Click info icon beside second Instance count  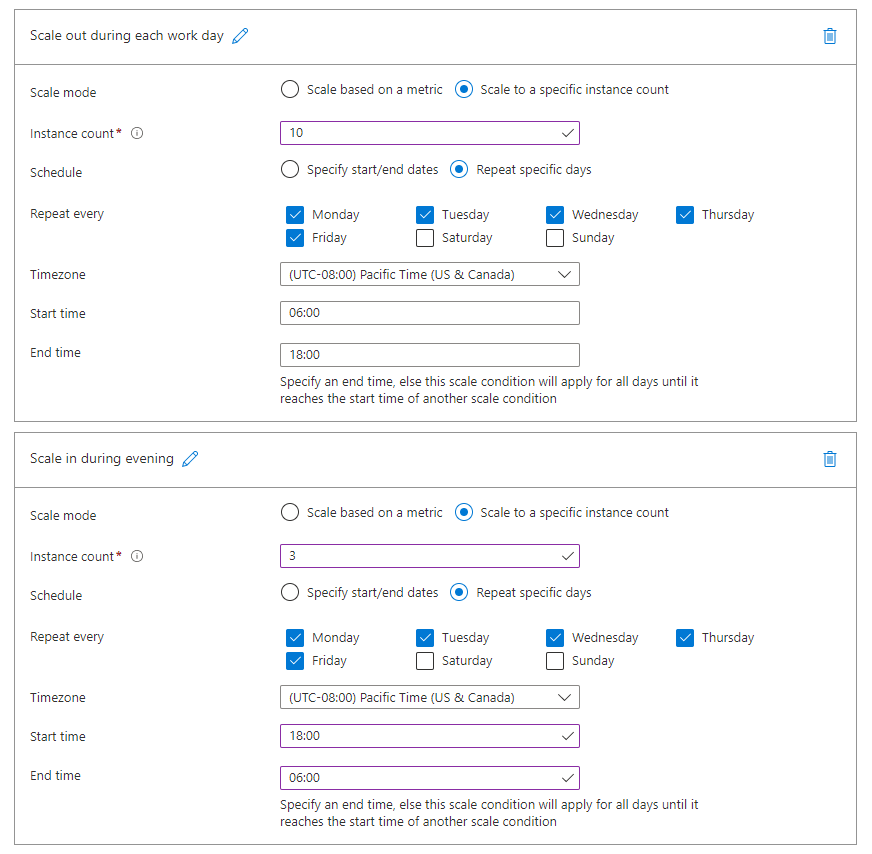pyautogui.click(x=137, y=556)
